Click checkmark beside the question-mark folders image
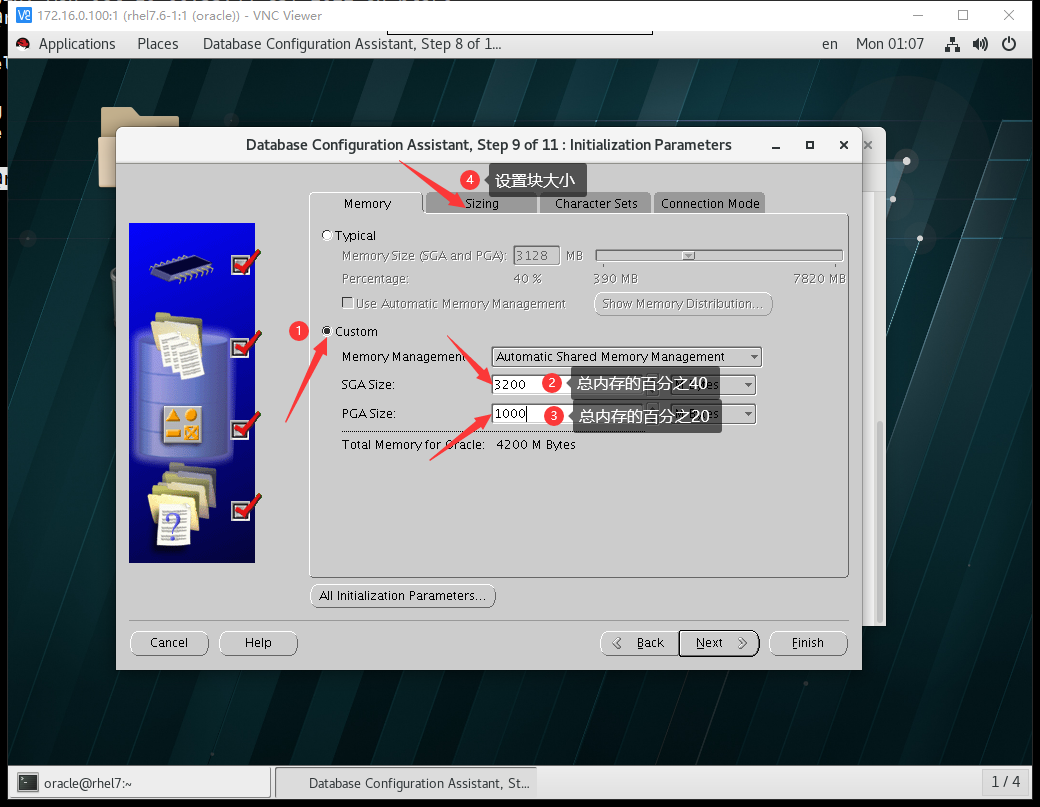The height and width of the screenshot is (807, 1040). coord(243,508)
